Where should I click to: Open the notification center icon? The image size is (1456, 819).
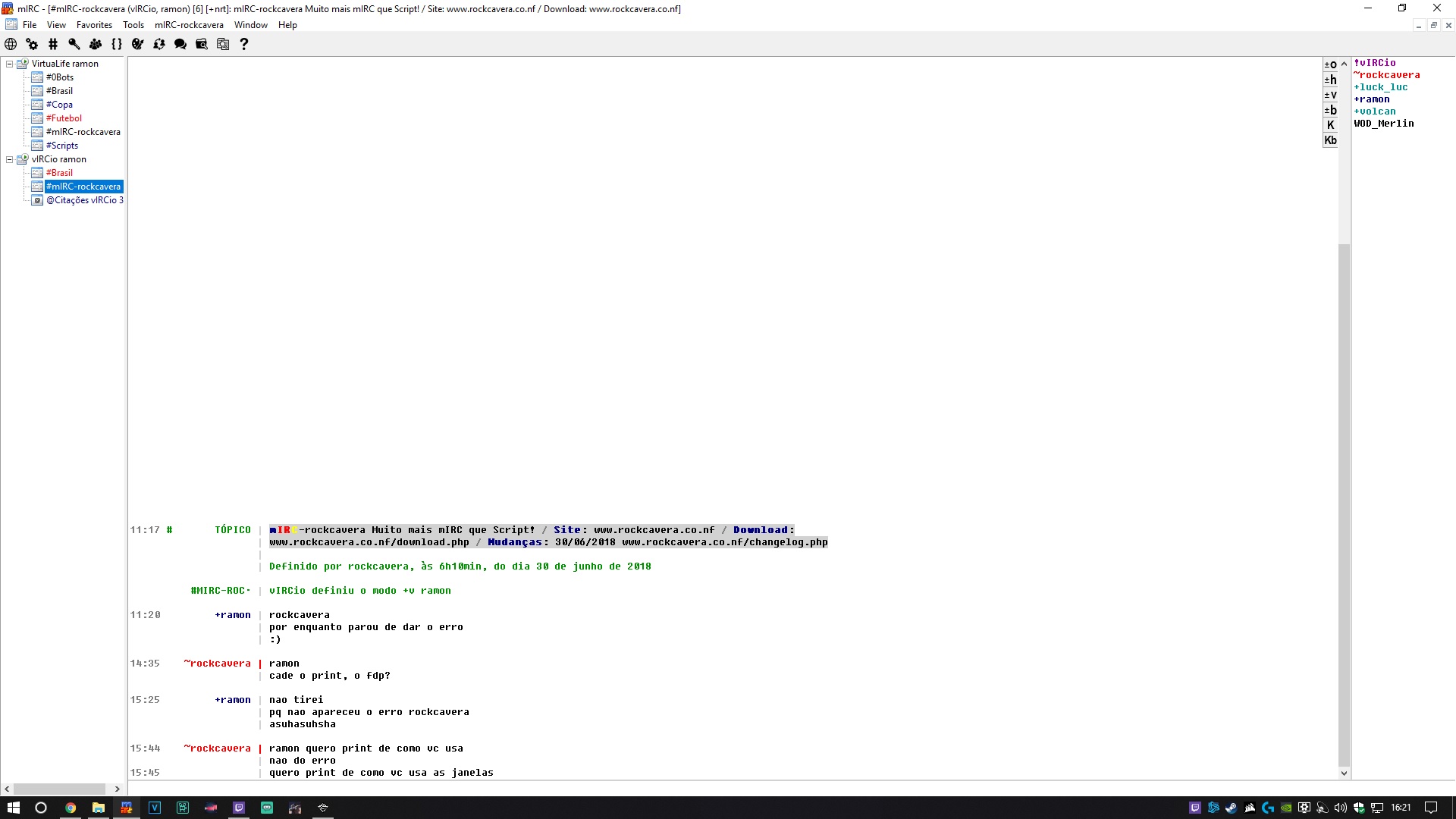click(x=1431, y=808)
